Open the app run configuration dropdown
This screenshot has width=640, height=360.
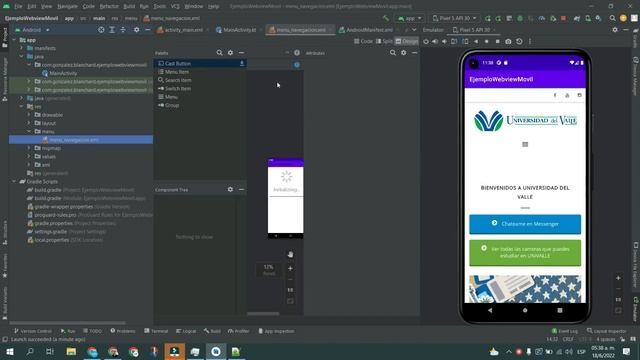[x=409, y=18]
